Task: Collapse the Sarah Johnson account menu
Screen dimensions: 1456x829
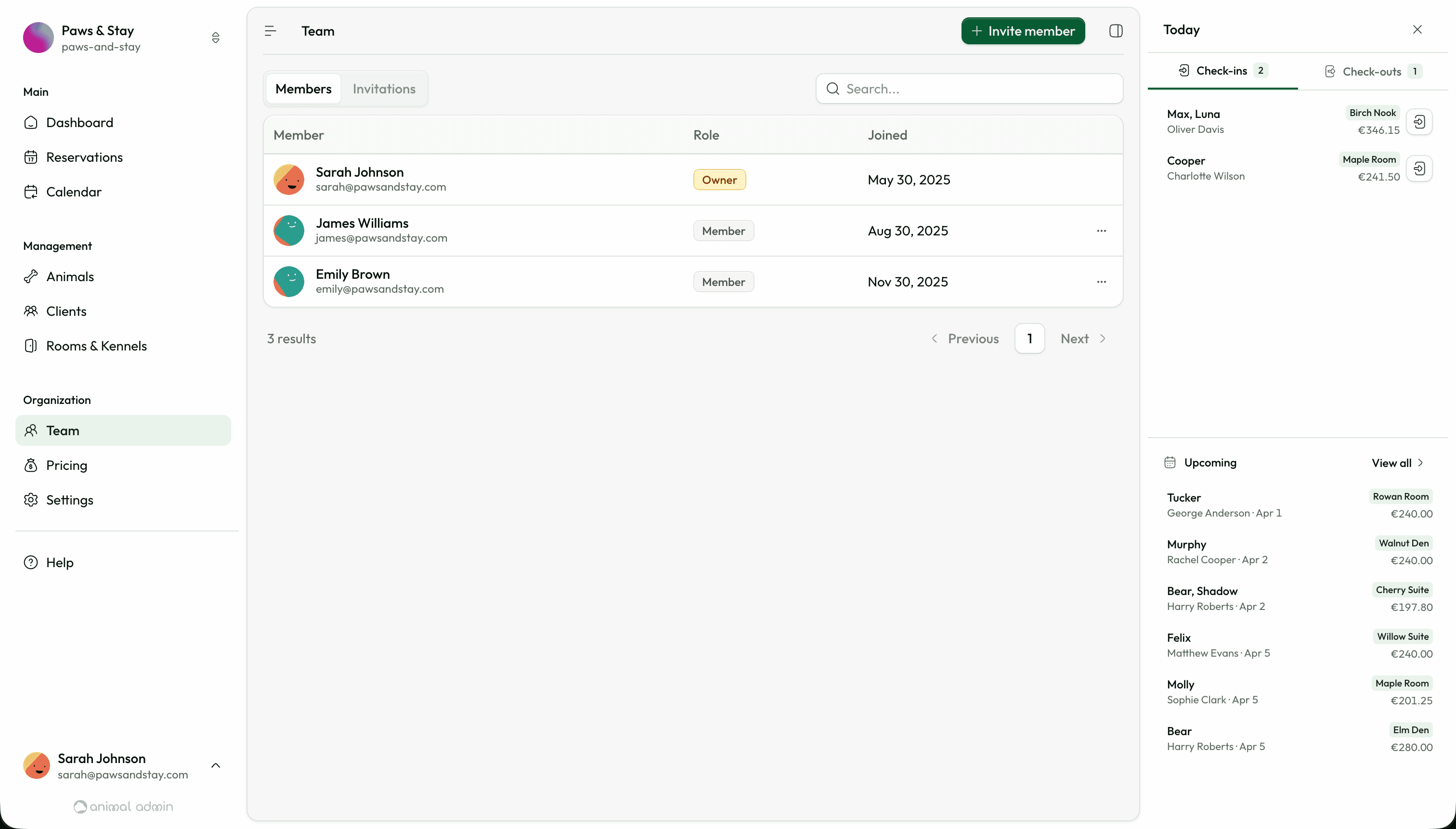Action: 216,765
